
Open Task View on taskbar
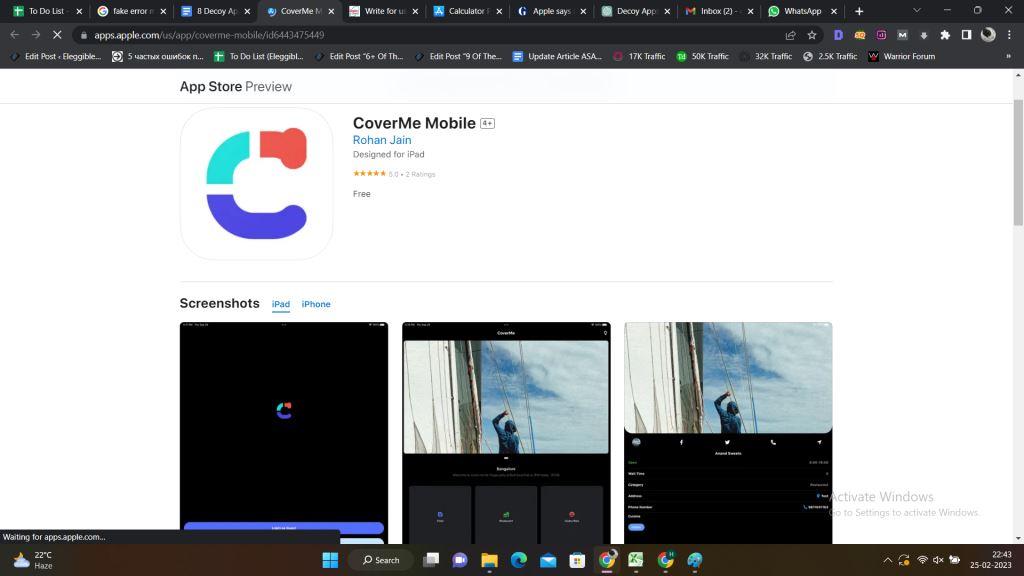[x=431, y=560]
